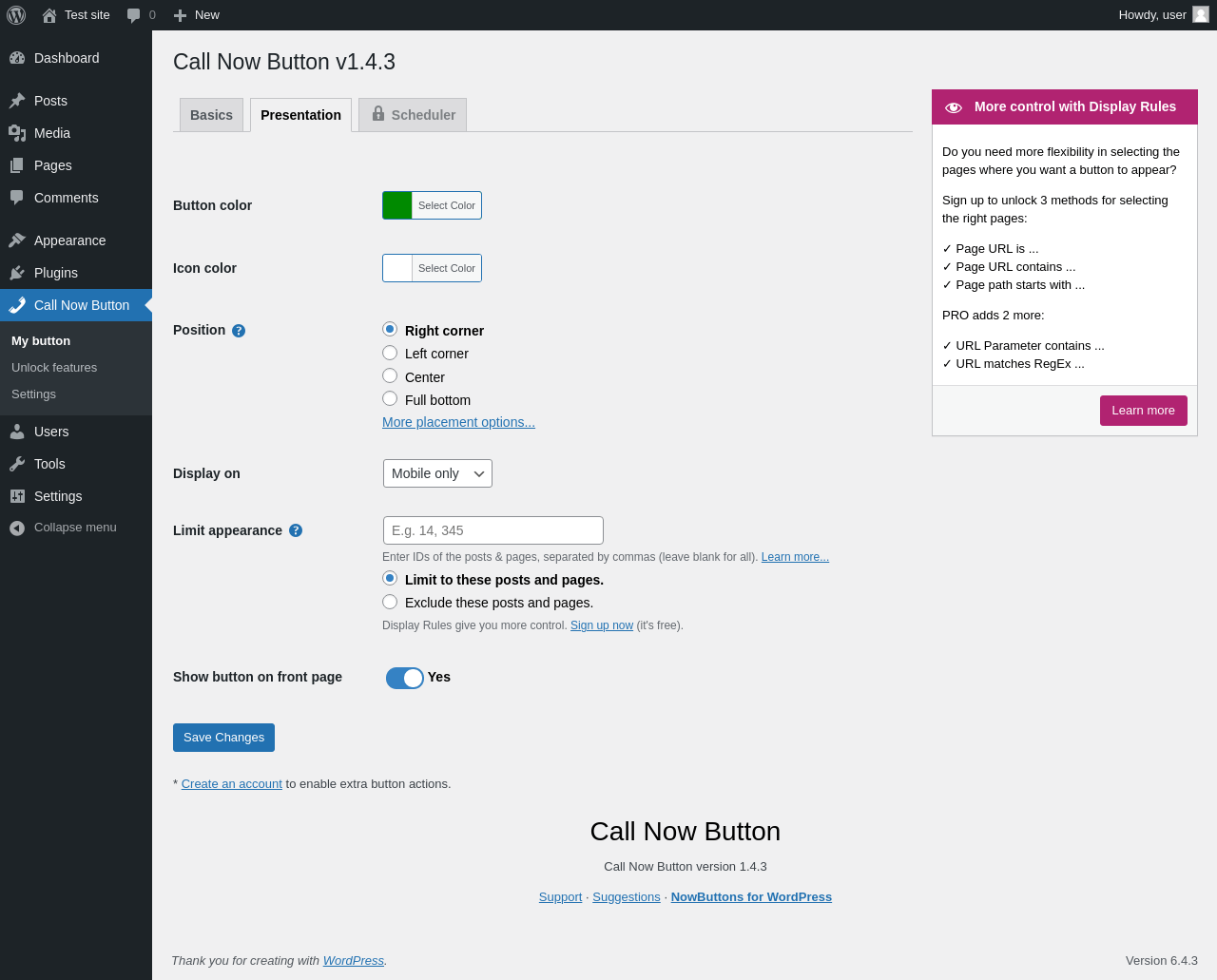Select the Left corner position

390,353
